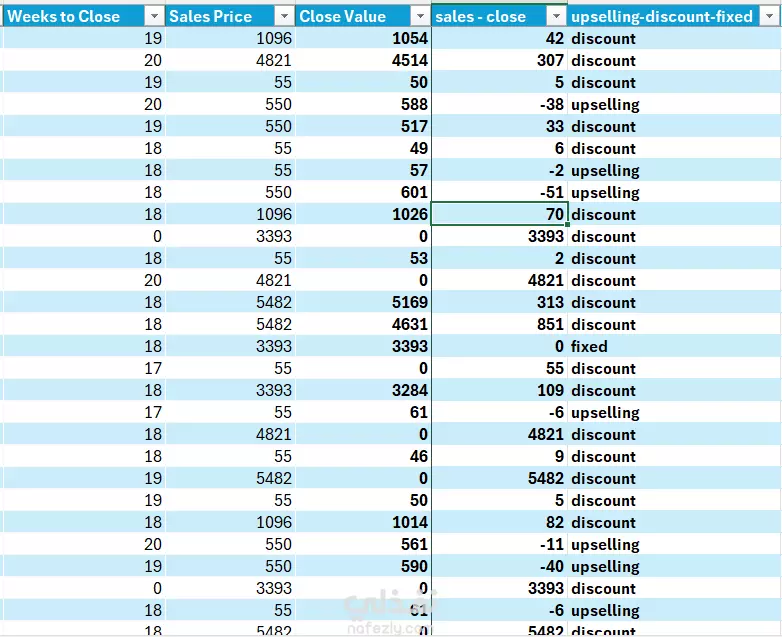The width and height of the screenshot is (782, 637).
Task: Click the 'fixed' category cell
Action: [674, 346]
